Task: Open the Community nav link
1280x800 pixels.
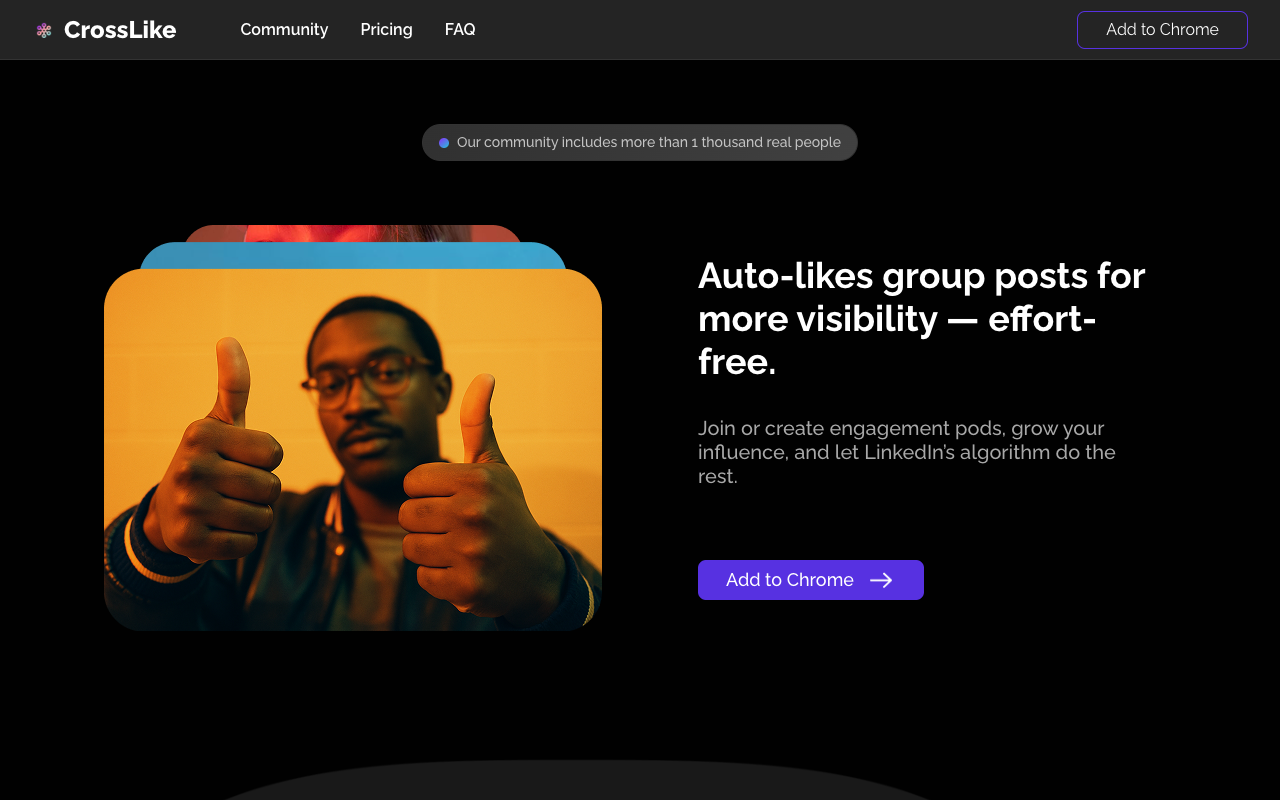Action: (284, 30)
